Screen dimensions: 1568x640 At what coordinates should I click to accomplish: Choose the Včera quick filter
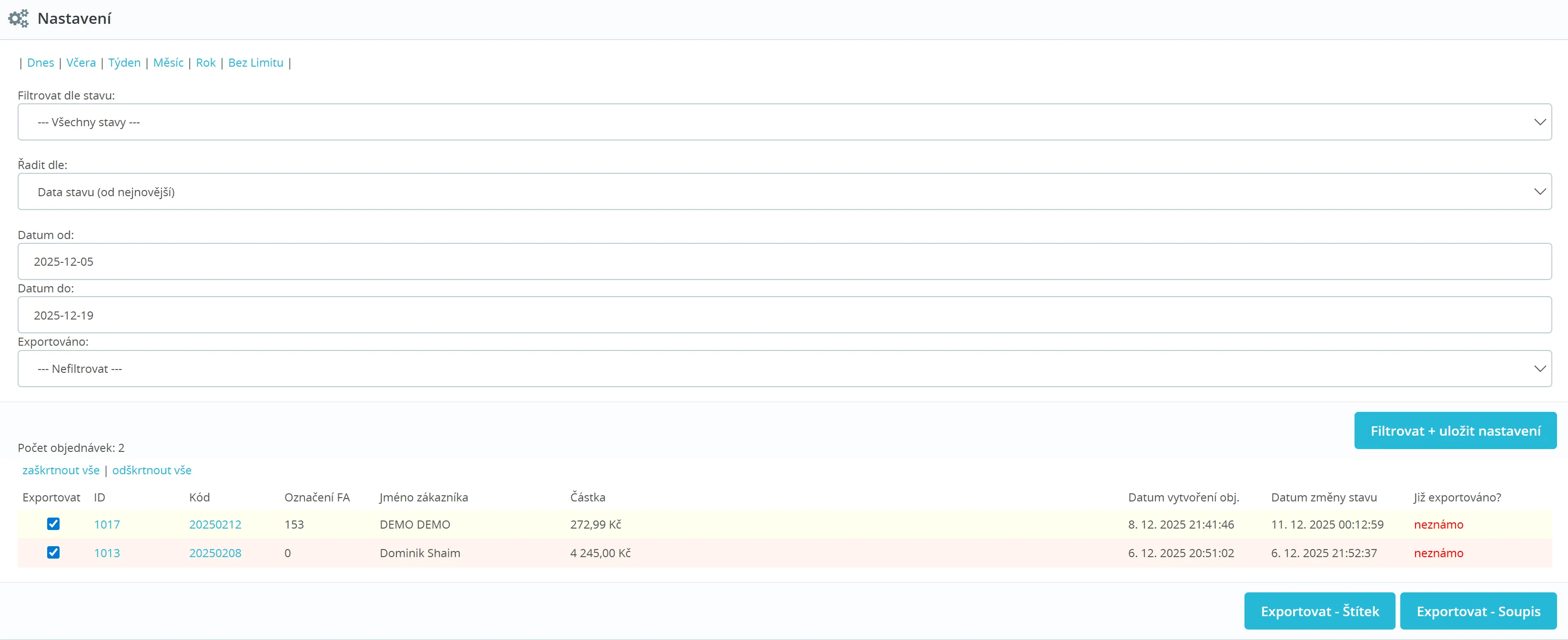[x=81, y=63]
